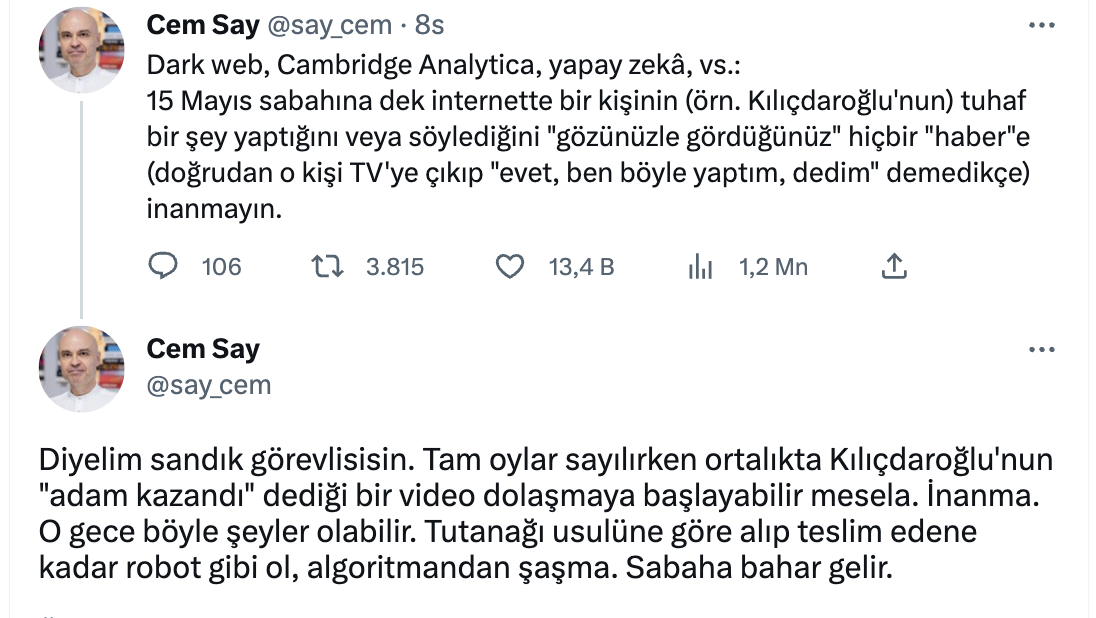
Task: Open the reply icon on Cem Say's tweet
Action: tap(161, 267)
